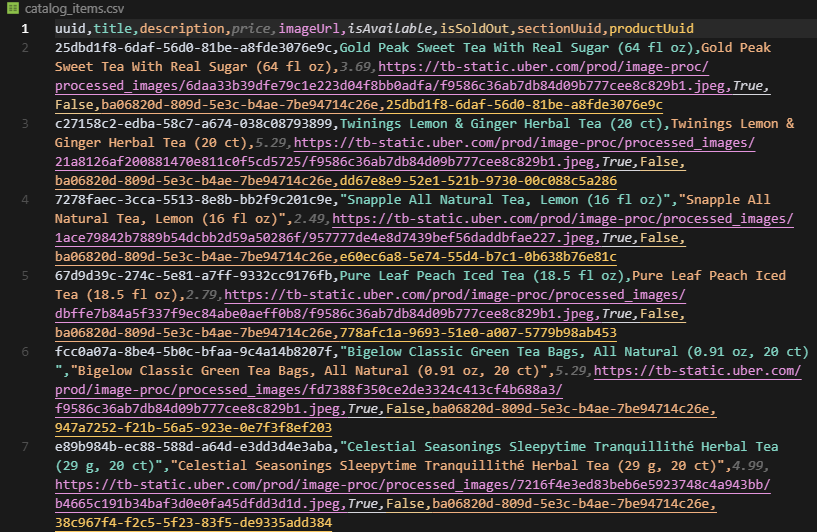Click the price value 2.49
The image size is (817, 532).
click(309, 219)
